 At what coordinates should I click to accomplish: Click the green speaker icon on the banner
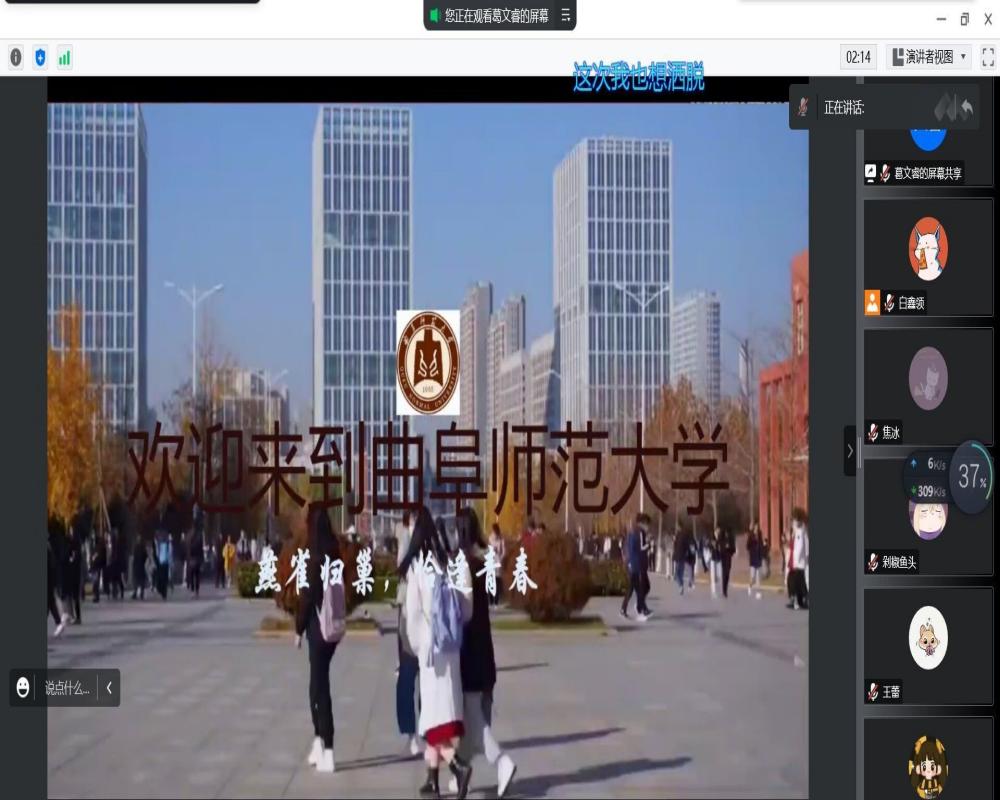(434, 15)
